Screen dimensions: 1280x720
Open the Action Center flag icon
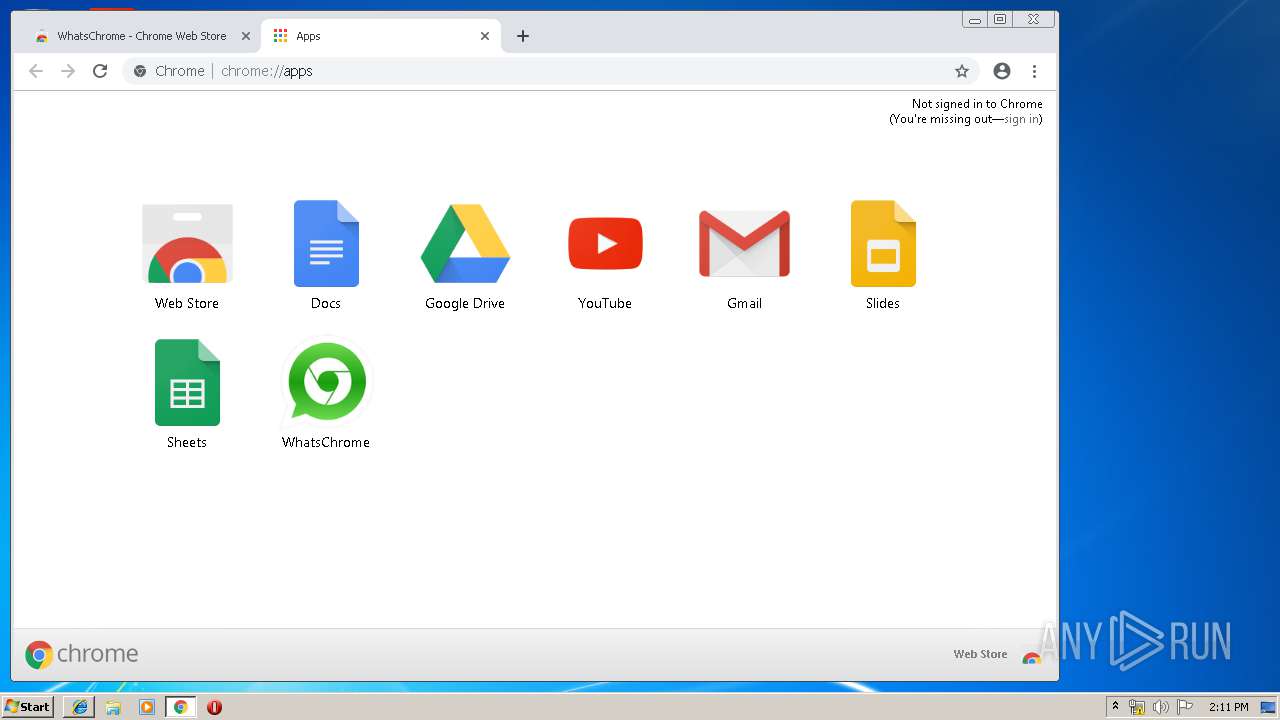1185,707
